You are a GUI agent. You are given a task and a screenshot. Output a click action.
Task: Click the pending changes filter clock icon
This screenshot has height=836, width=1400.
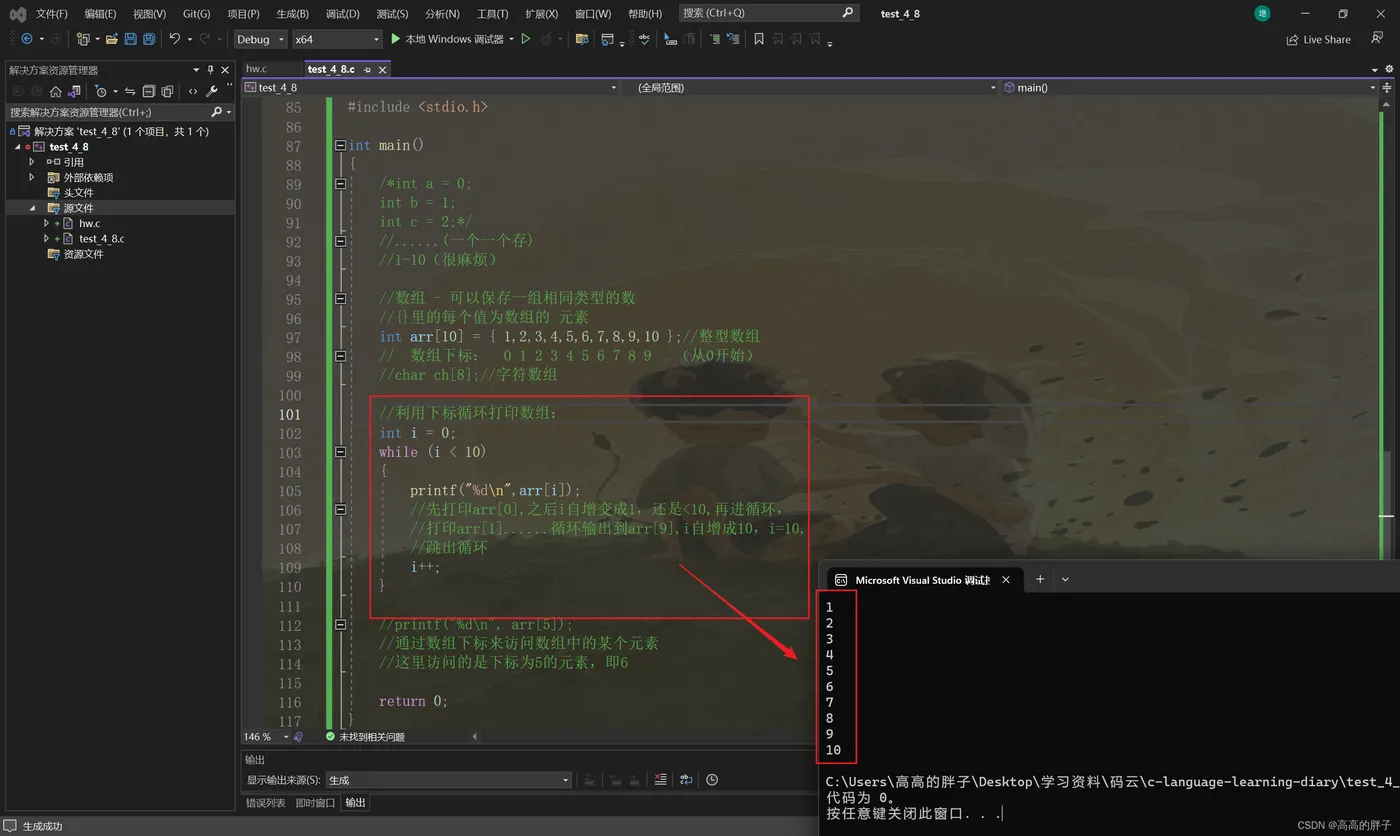point(102,91)
